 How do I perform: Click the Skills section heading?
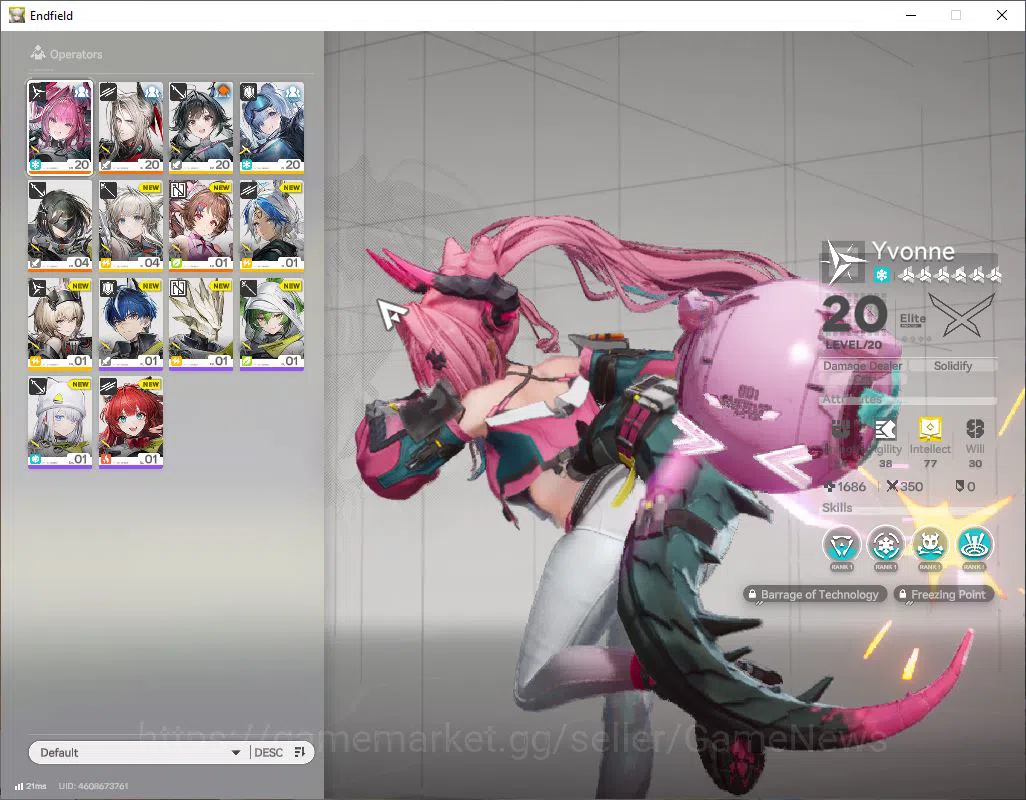837,508
